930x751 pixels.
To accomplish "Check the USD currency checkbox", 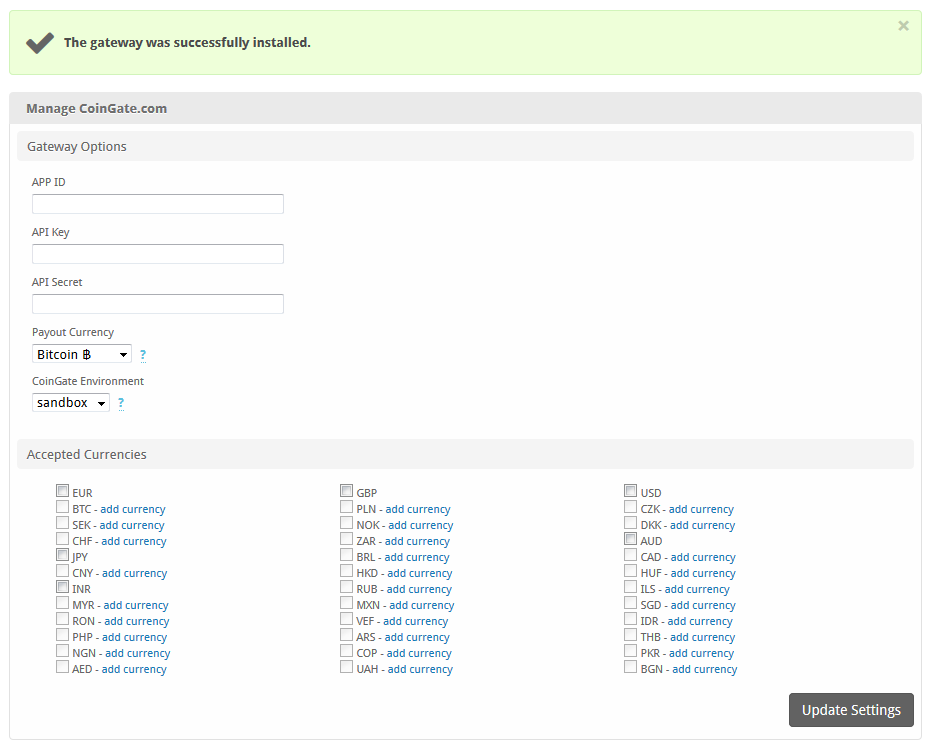I will pos(631,491).
